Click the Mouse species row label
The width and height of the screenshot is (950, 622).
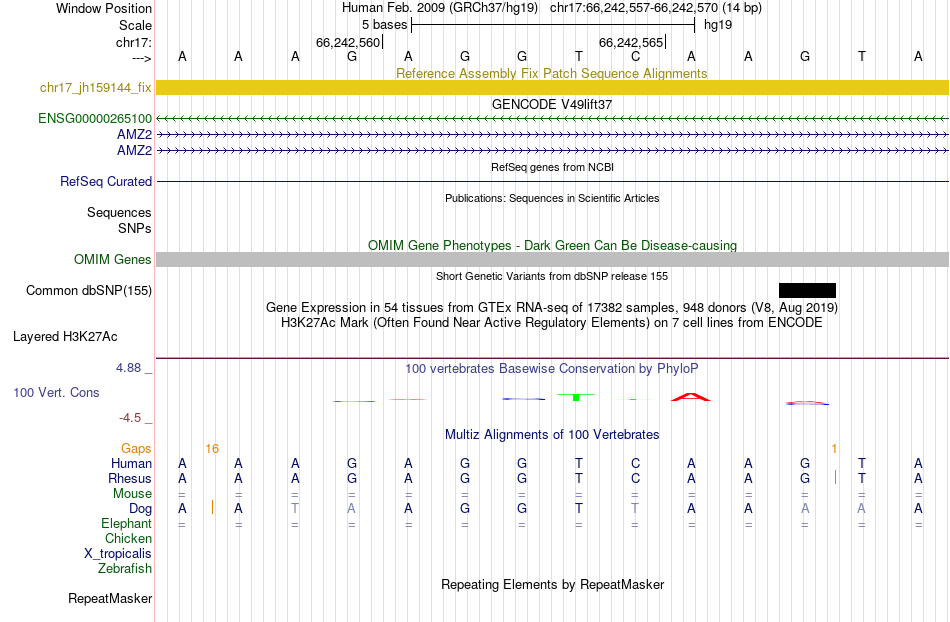pos(132,494)
